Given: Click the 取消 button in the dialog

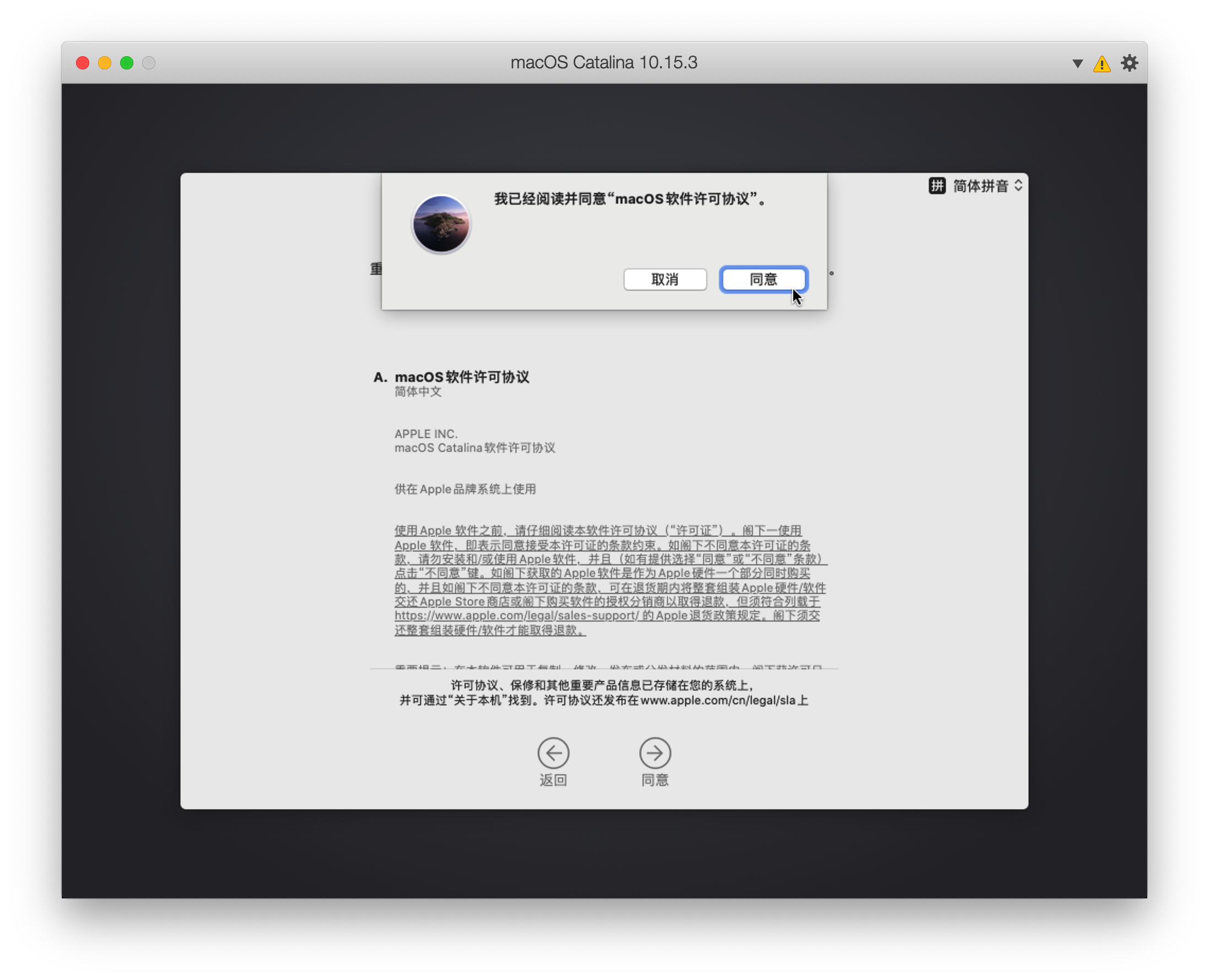Looking at the screenshot, I should (665, 279).
